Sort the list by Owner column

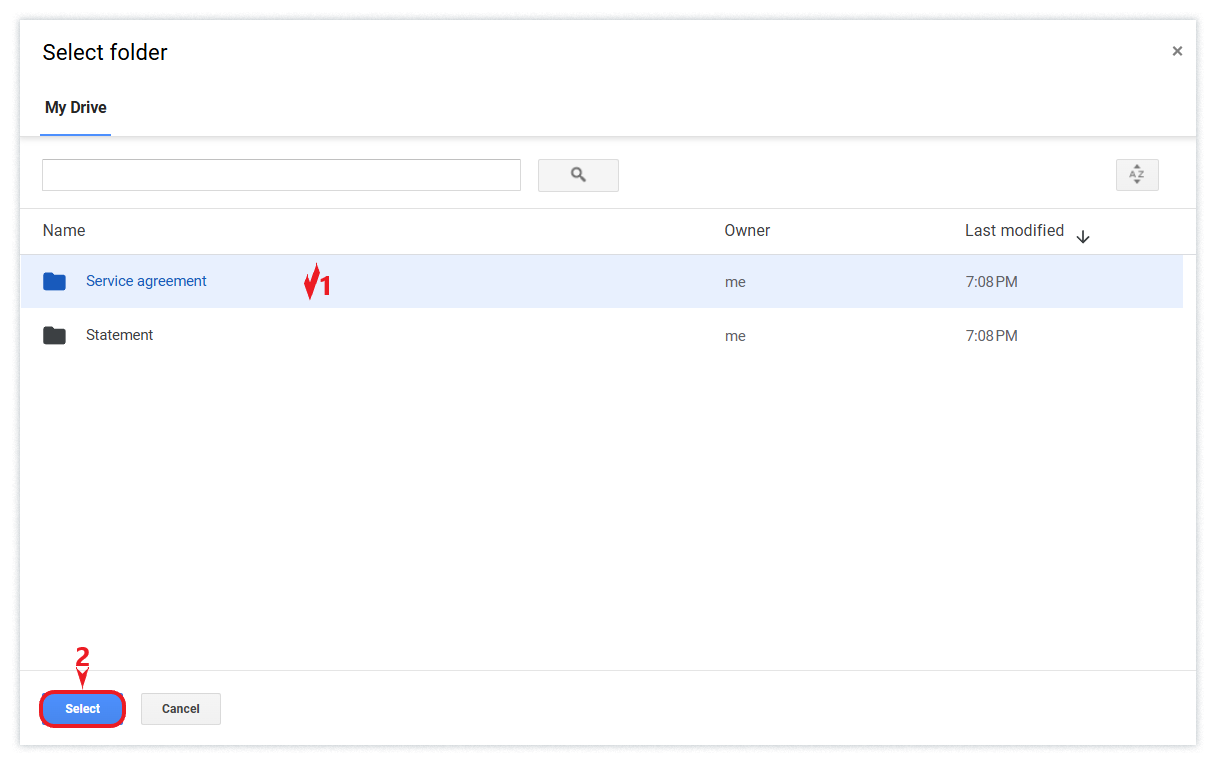pos(747,231)
